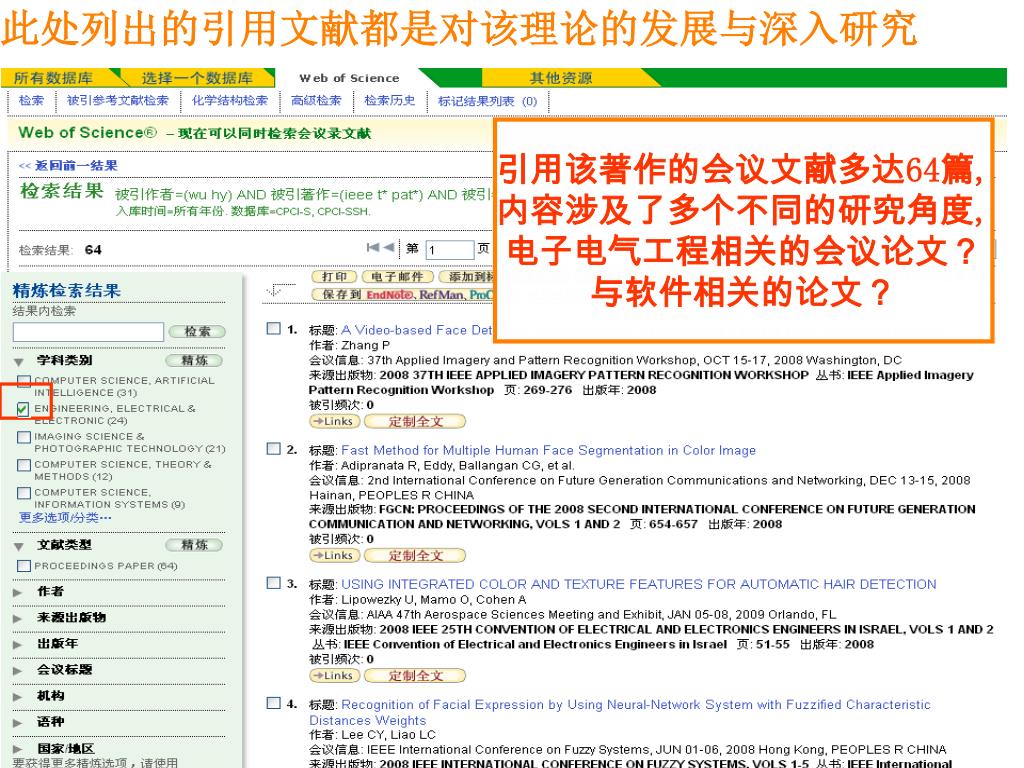Open 高级检索 menu link
Viewport: 1024px width, 768px height.
316,101
